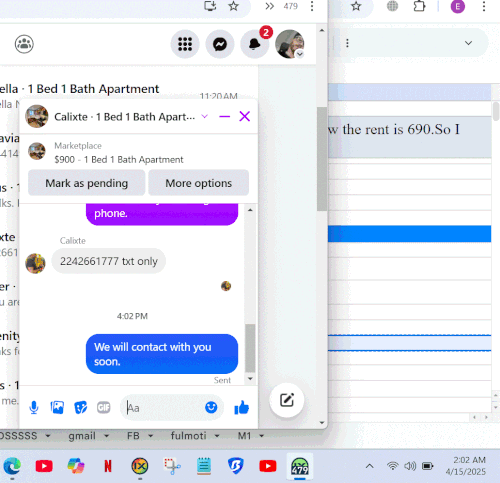Open Copilot from the taskbar
This screenshot has width=500, height=483.
point(76,466)
